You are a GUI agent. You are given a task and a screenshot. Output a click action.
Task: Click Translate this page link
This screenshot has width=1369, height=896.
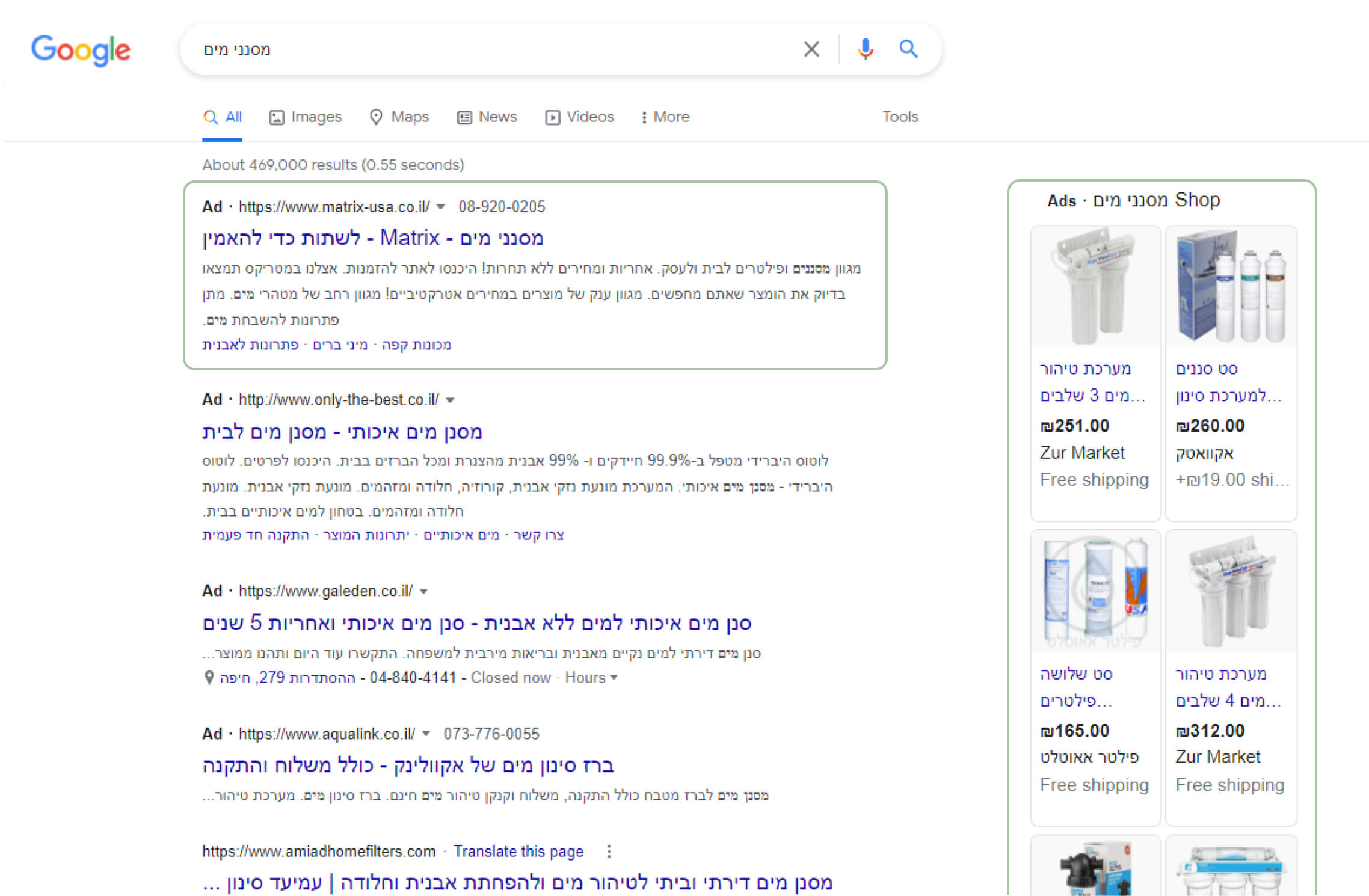[518, 852]
